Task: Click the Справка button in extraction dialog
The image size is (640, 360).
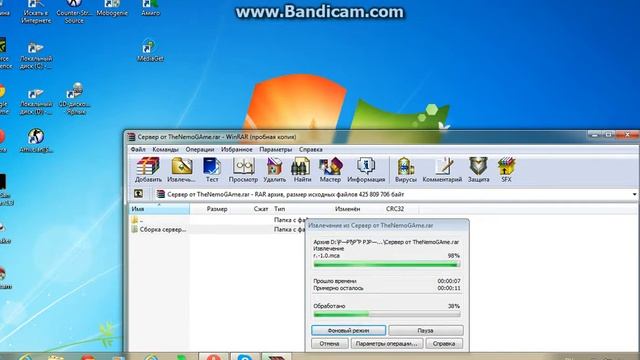Action: tap(444, 344)
